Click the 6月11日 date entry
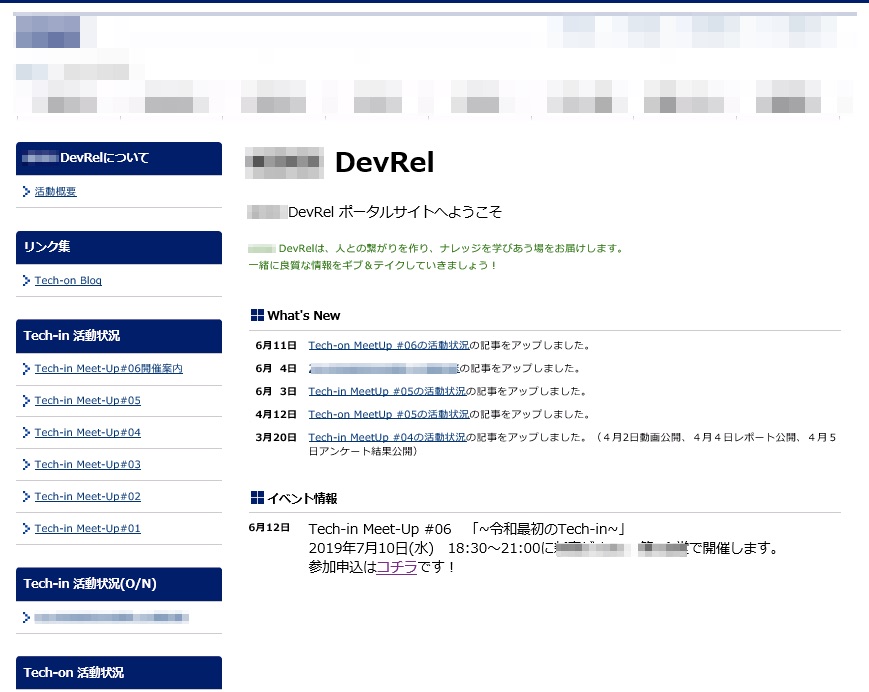 point(276,345)
